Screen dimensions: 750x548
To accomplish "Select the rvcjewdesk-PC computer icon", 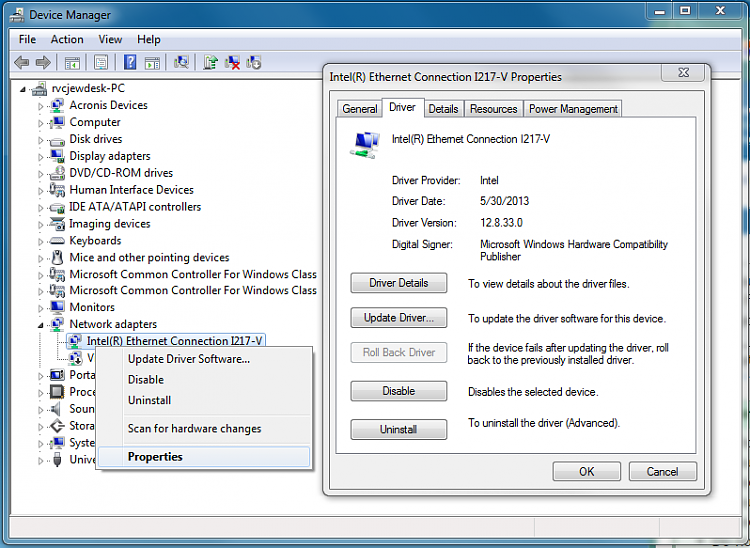I will [x=40, y=88].
